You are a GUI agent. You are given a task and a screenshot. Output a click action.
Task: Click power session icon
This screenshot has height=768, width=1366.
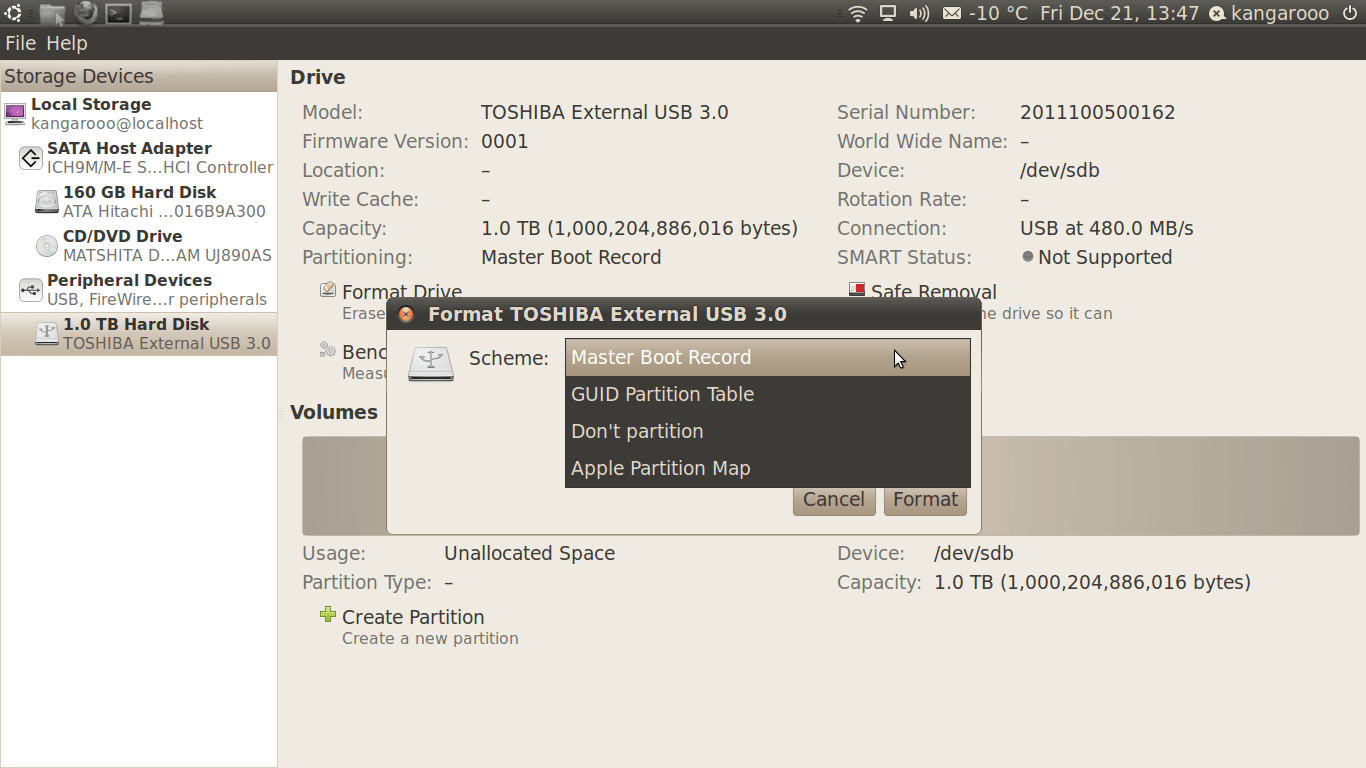coord(1349,13)
